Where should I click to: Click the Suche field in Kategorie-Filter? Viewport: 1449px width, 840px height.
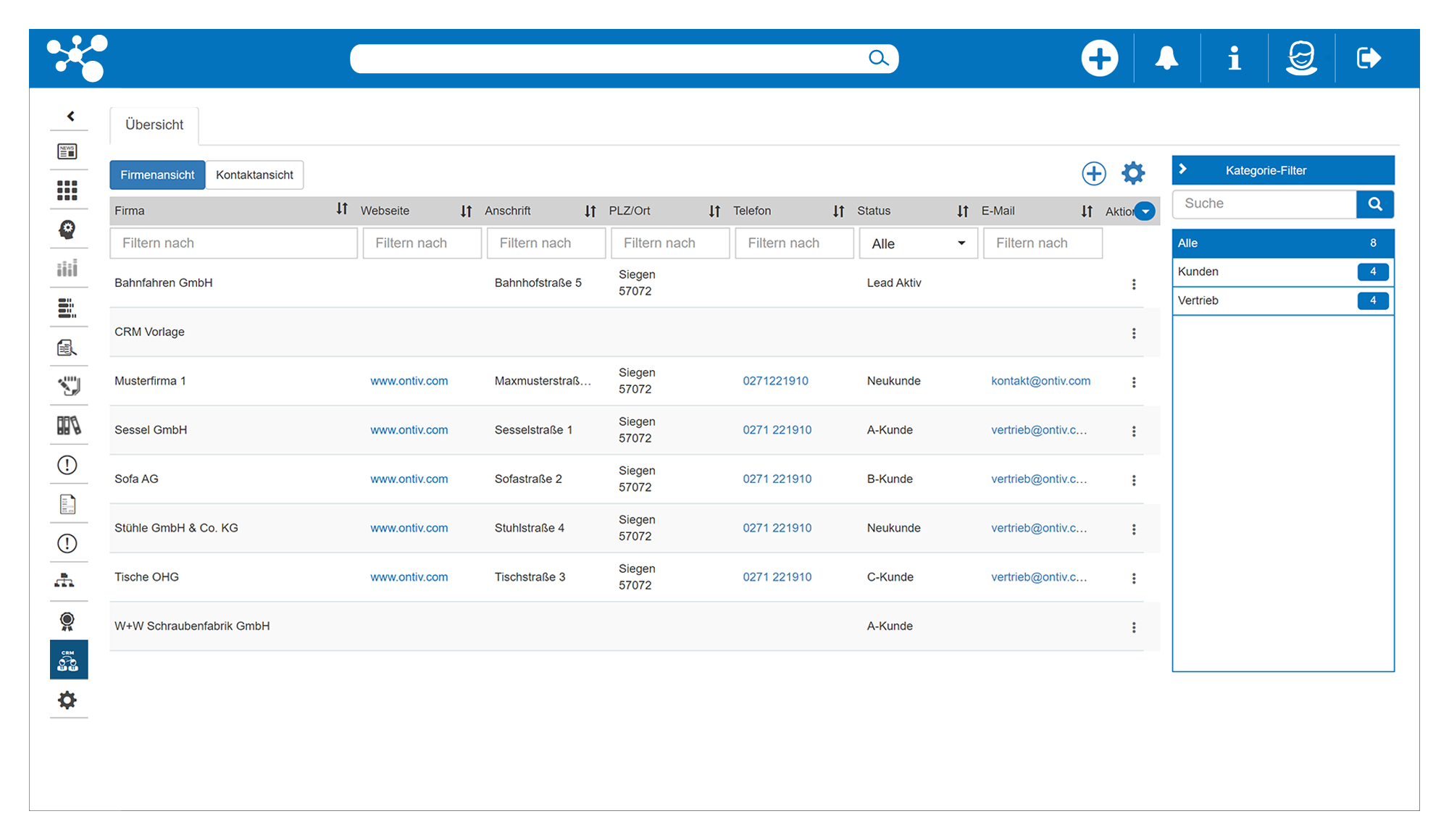click(1265, 204)
